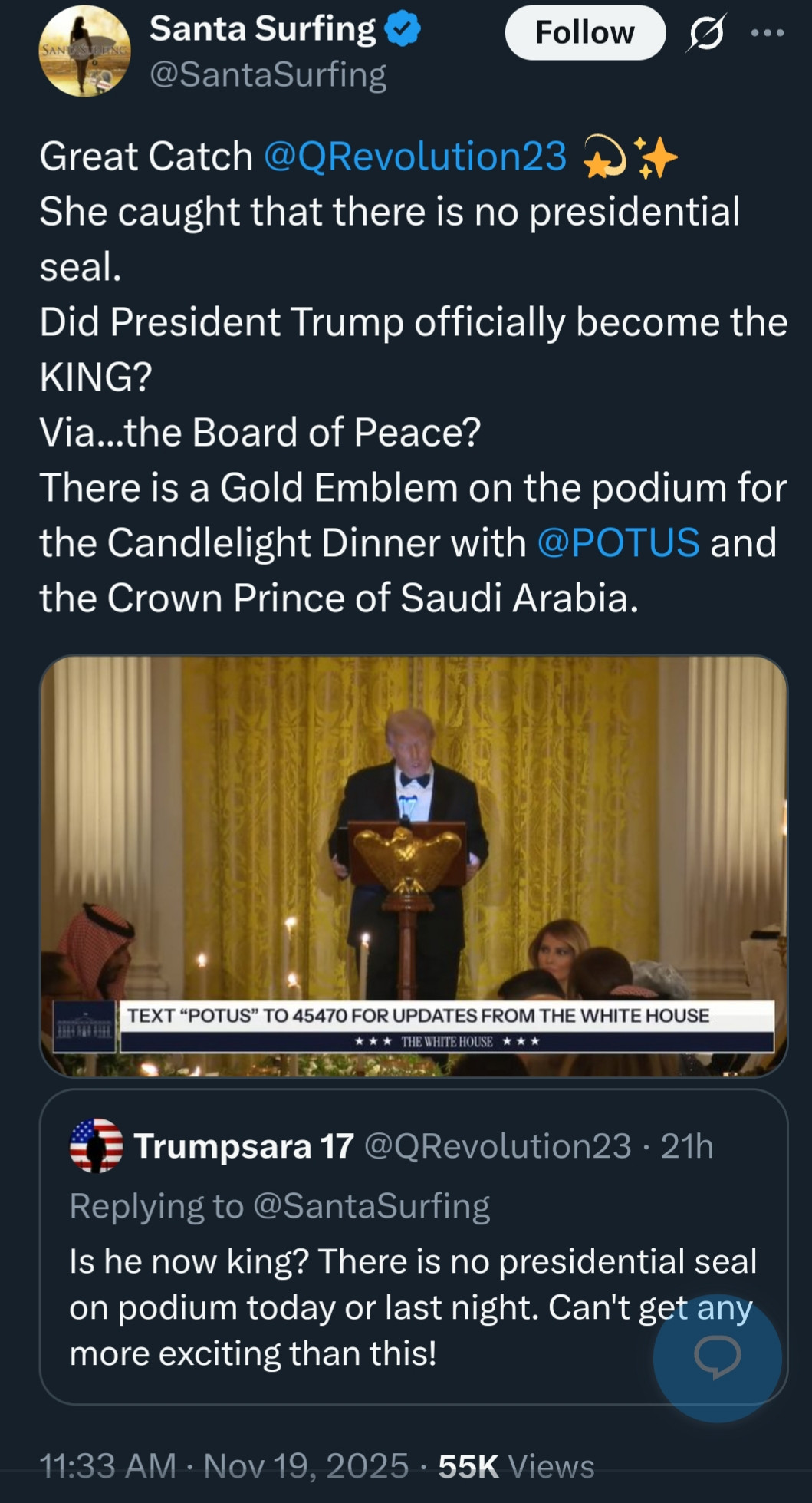
Task: Click the Santa Surfing display name
Action: (x=262, y=29)
